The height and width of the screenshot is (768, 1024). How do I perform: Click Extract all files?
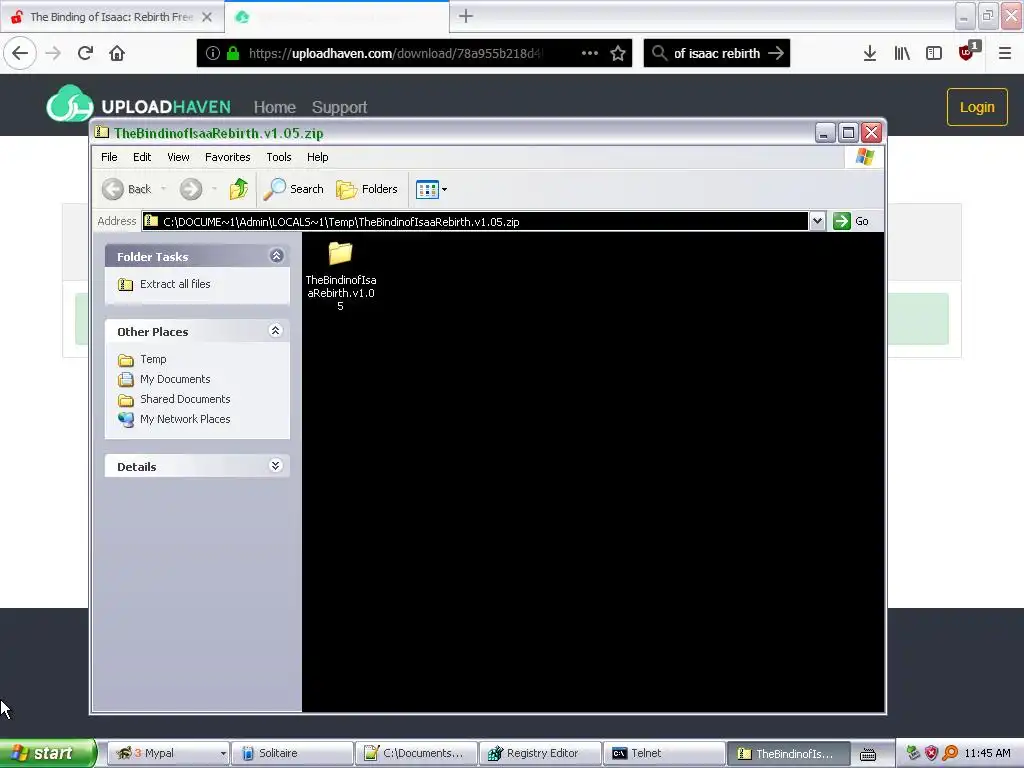(175, 284)
